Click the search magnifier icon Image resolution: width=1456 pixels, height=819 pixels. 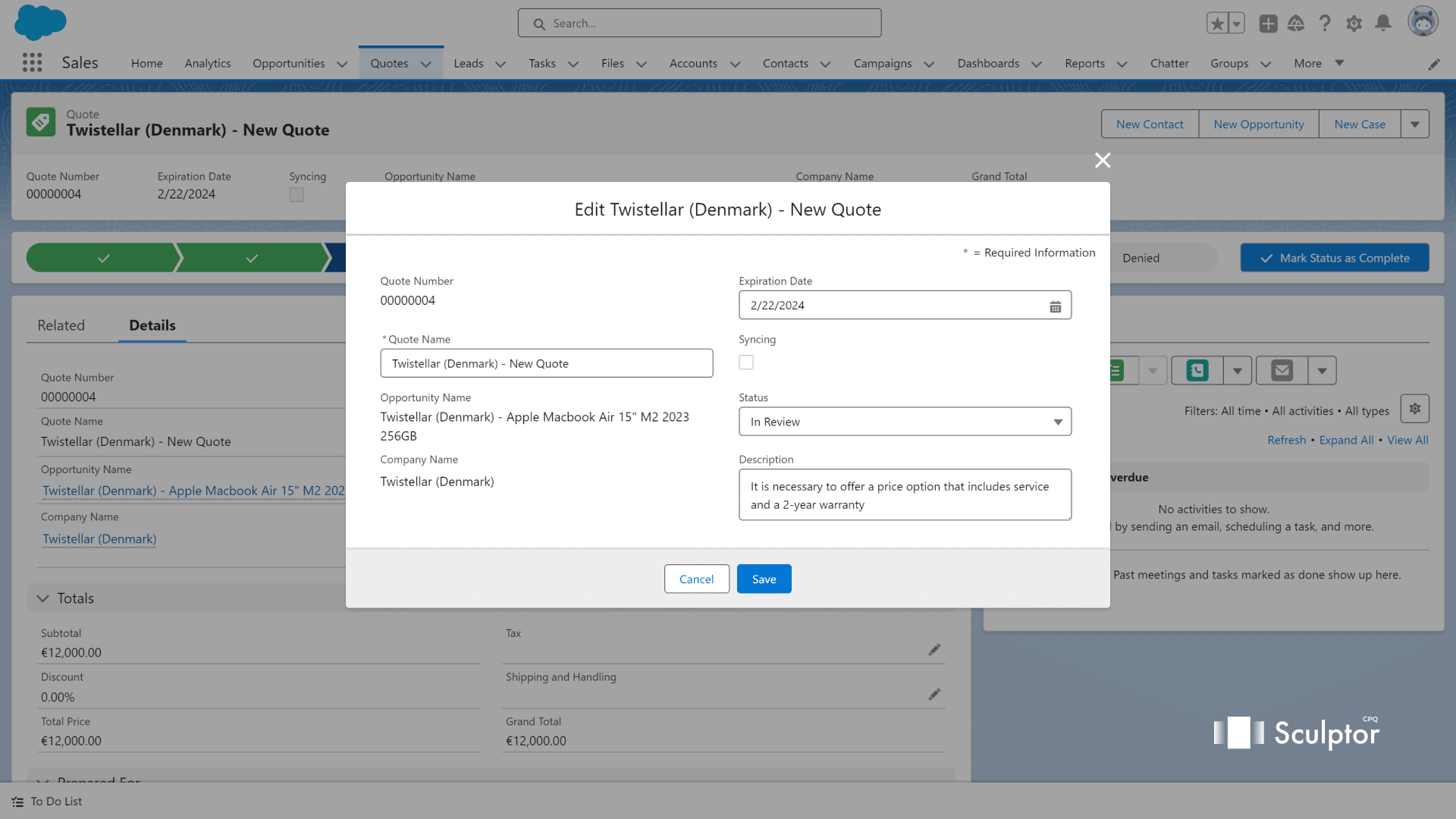pos(539,24)
